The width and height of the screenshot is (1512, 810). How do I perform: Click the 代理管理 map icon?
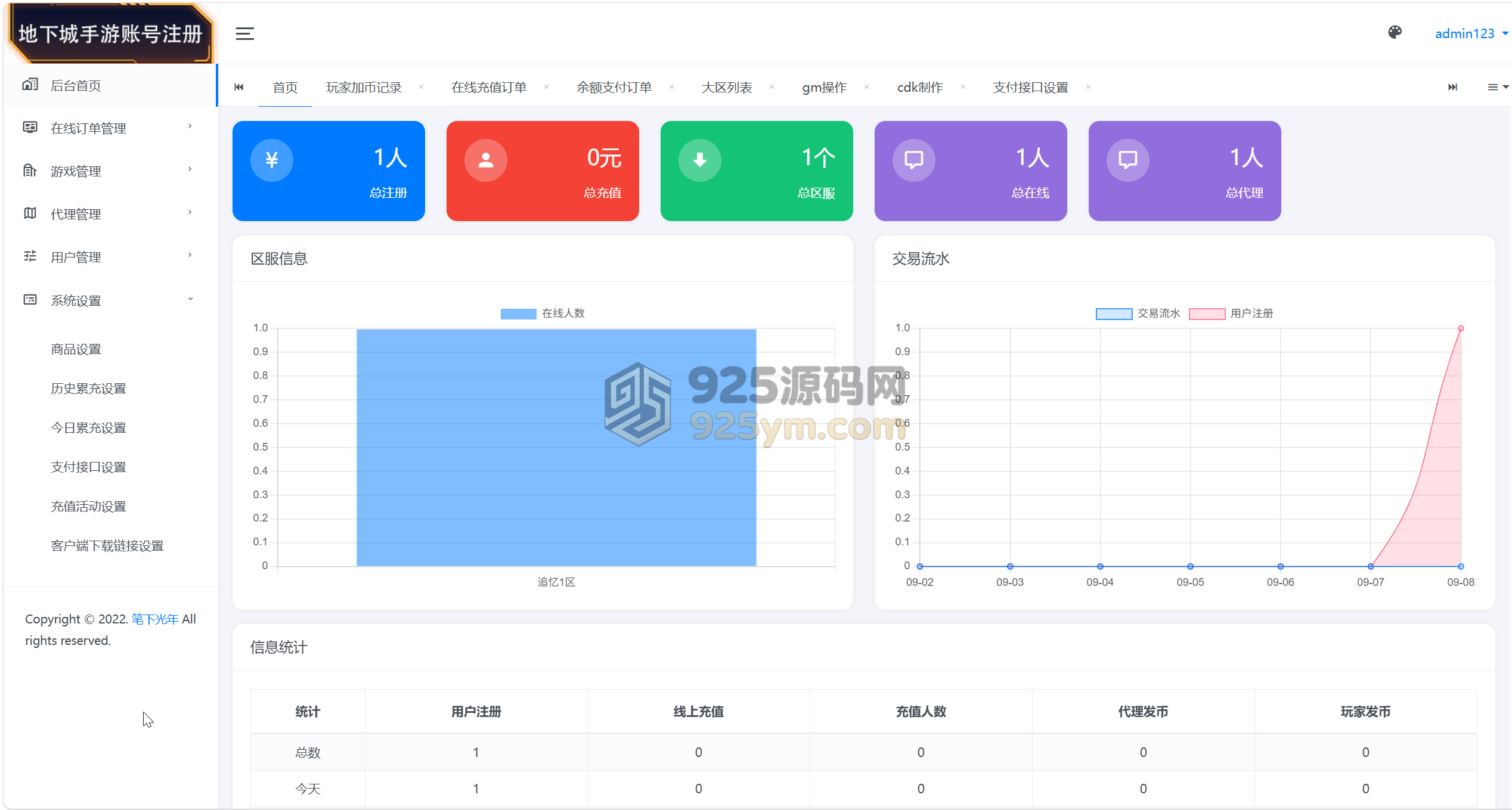click(x=30, y=213)
